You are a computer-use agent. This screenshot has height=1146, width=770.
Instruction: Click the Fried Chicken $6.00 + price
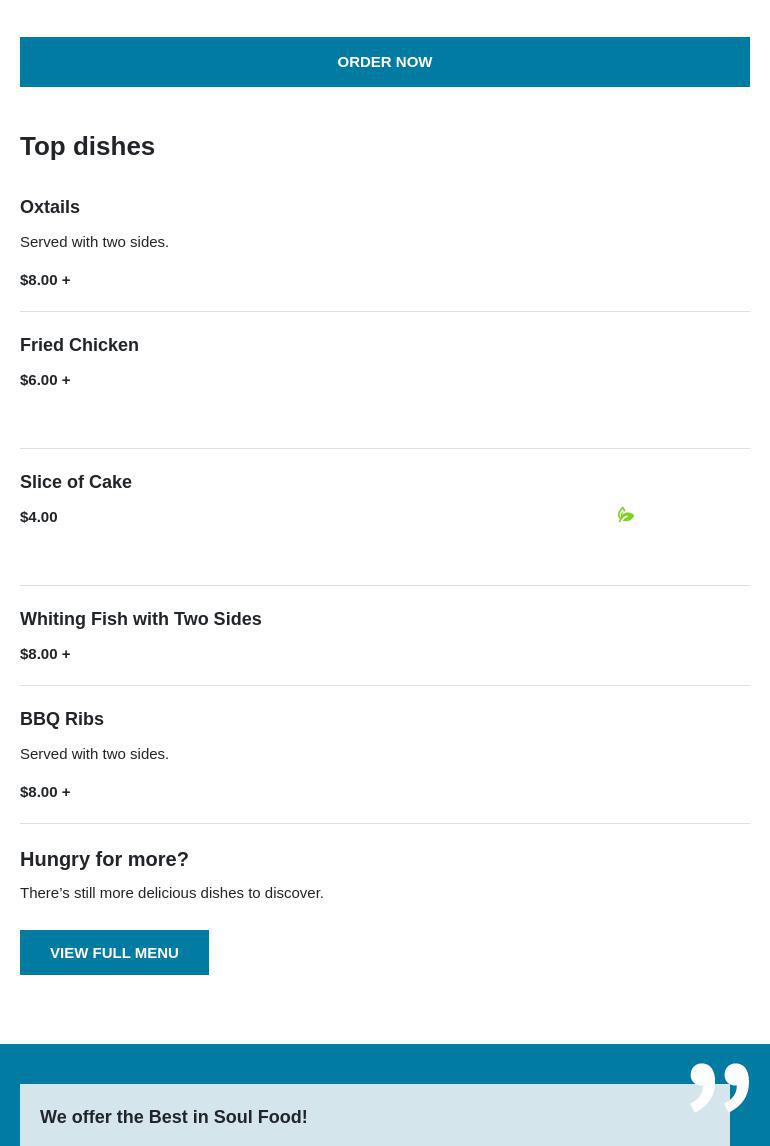(45, 380)
